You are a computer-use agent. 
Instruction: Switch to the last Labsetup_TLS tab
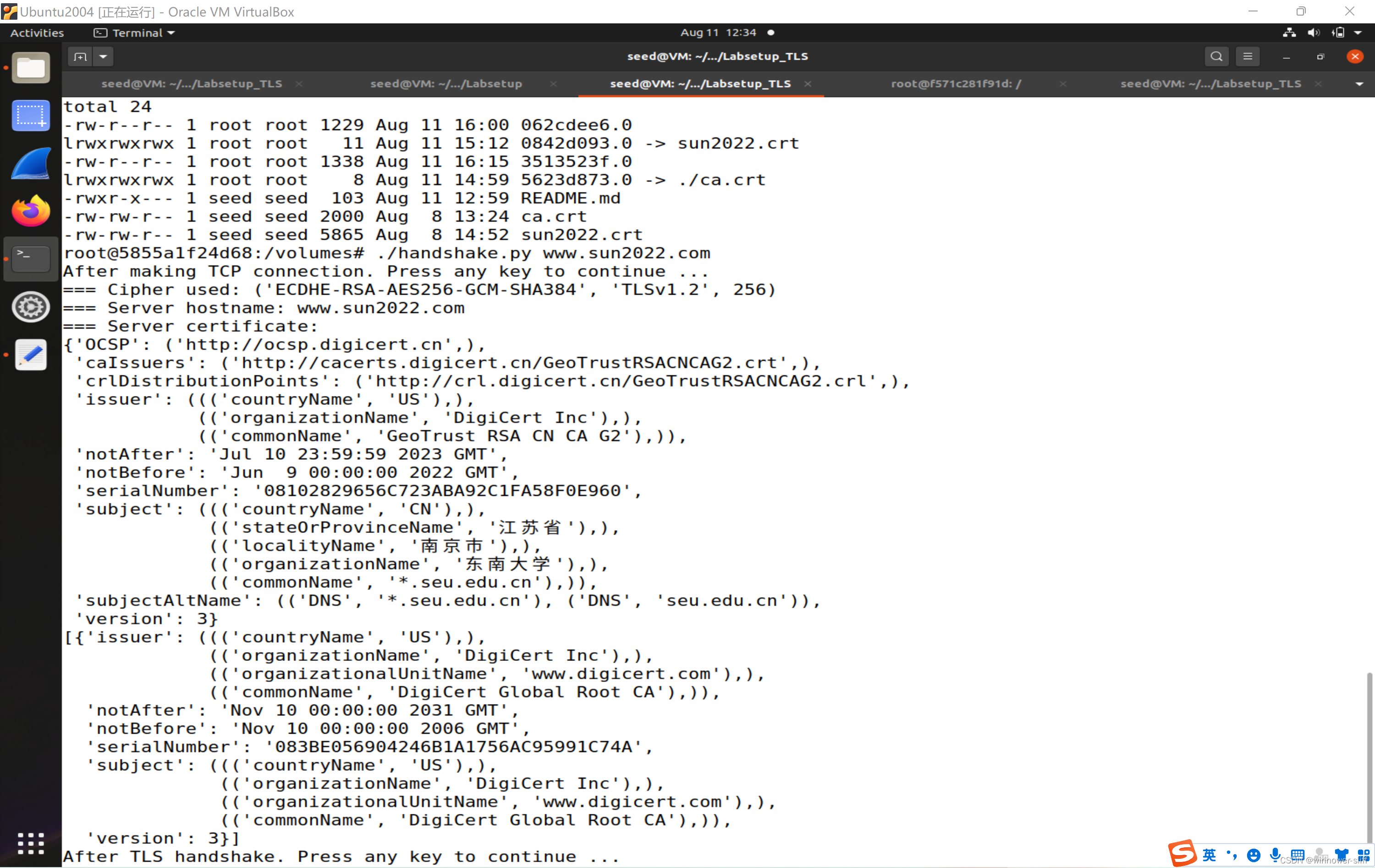pos(1210,84)
